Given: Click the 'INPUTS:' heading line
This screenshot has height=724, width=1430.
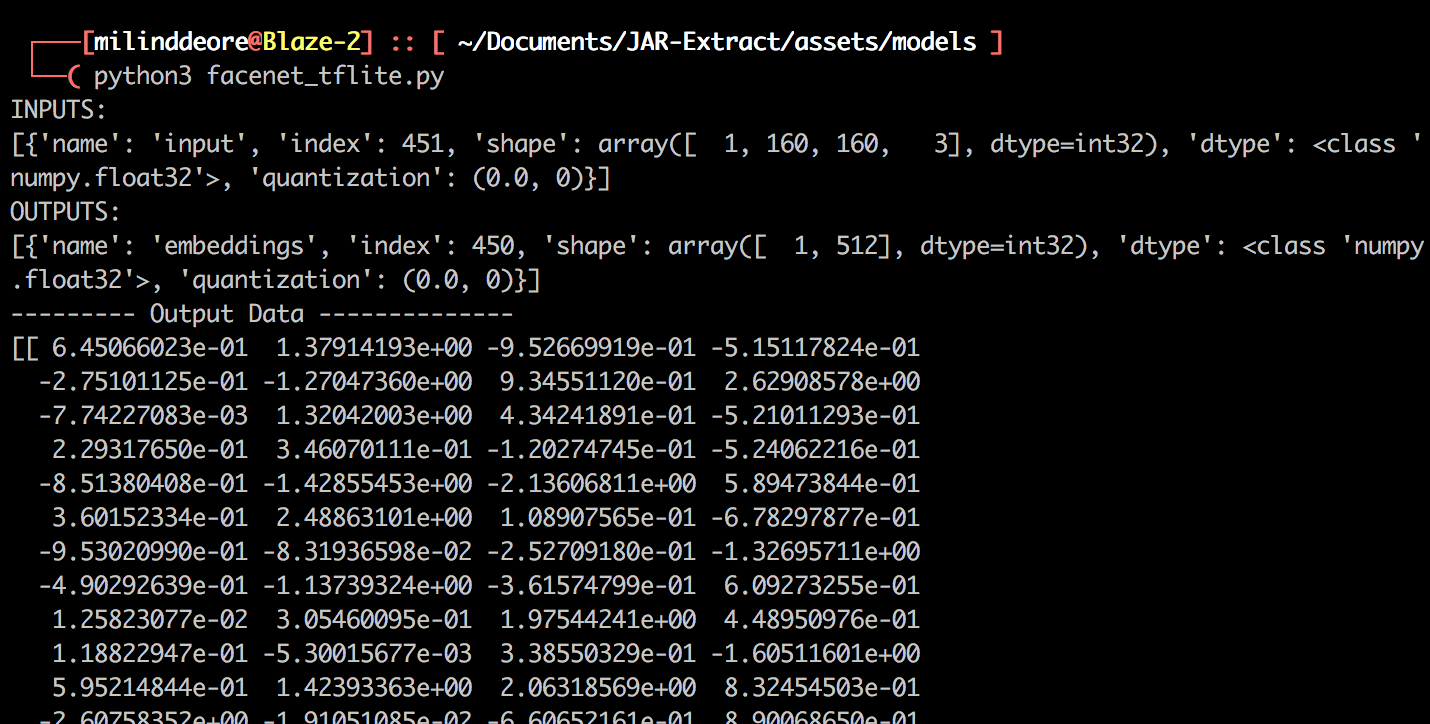Looking at the screenshot, I should point(59,110).
